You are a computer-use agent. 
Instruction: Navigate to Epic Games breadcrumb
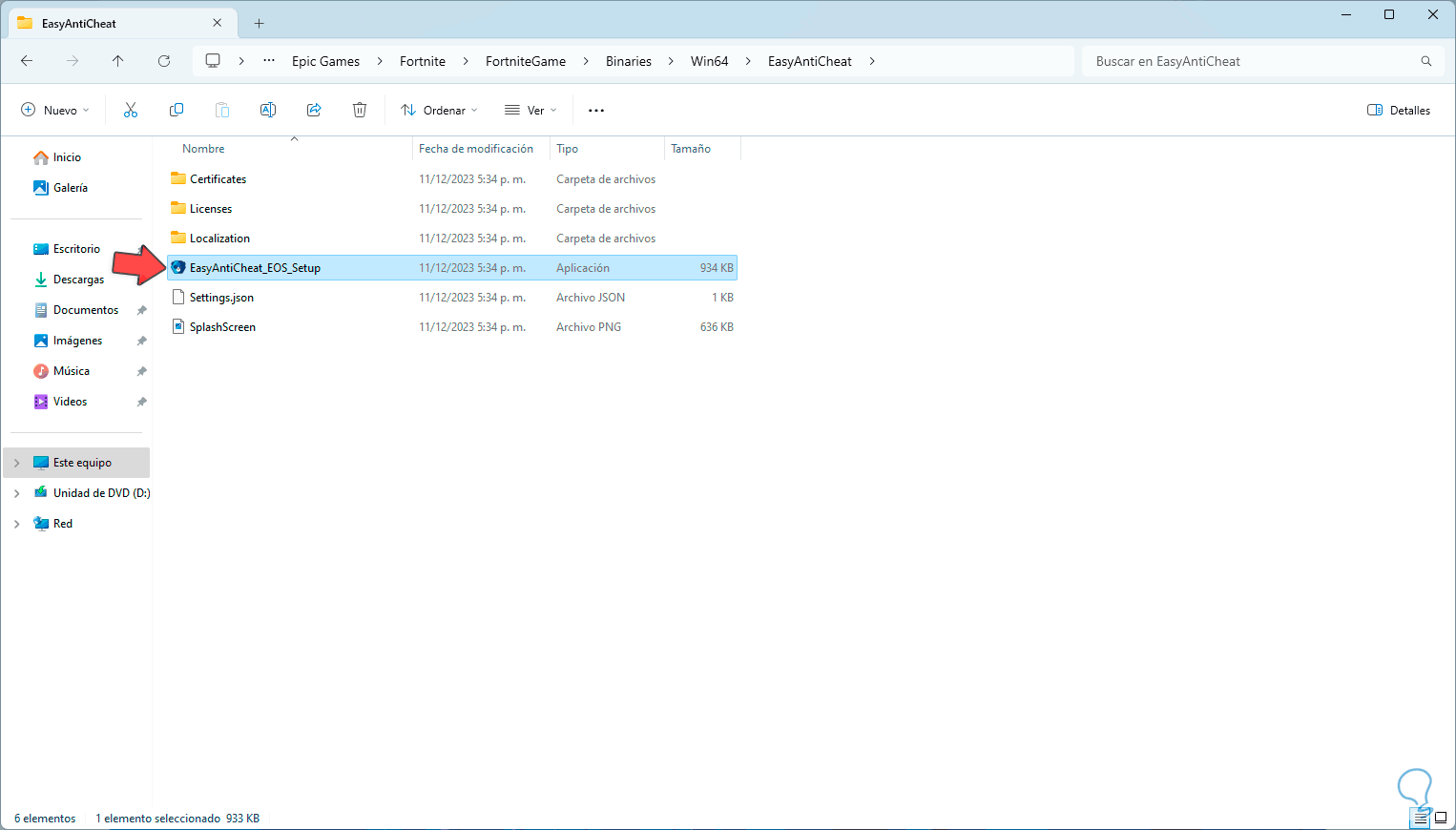pos(326,61)
